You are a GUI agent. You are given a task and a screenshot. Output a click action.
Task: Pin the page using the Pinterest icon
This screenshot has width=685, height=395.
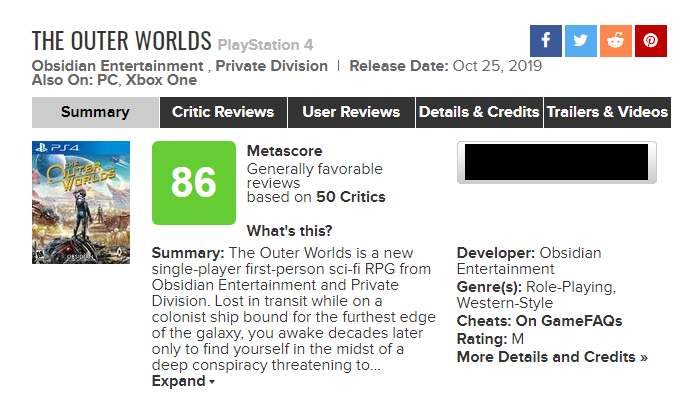(x=650, y=41)
